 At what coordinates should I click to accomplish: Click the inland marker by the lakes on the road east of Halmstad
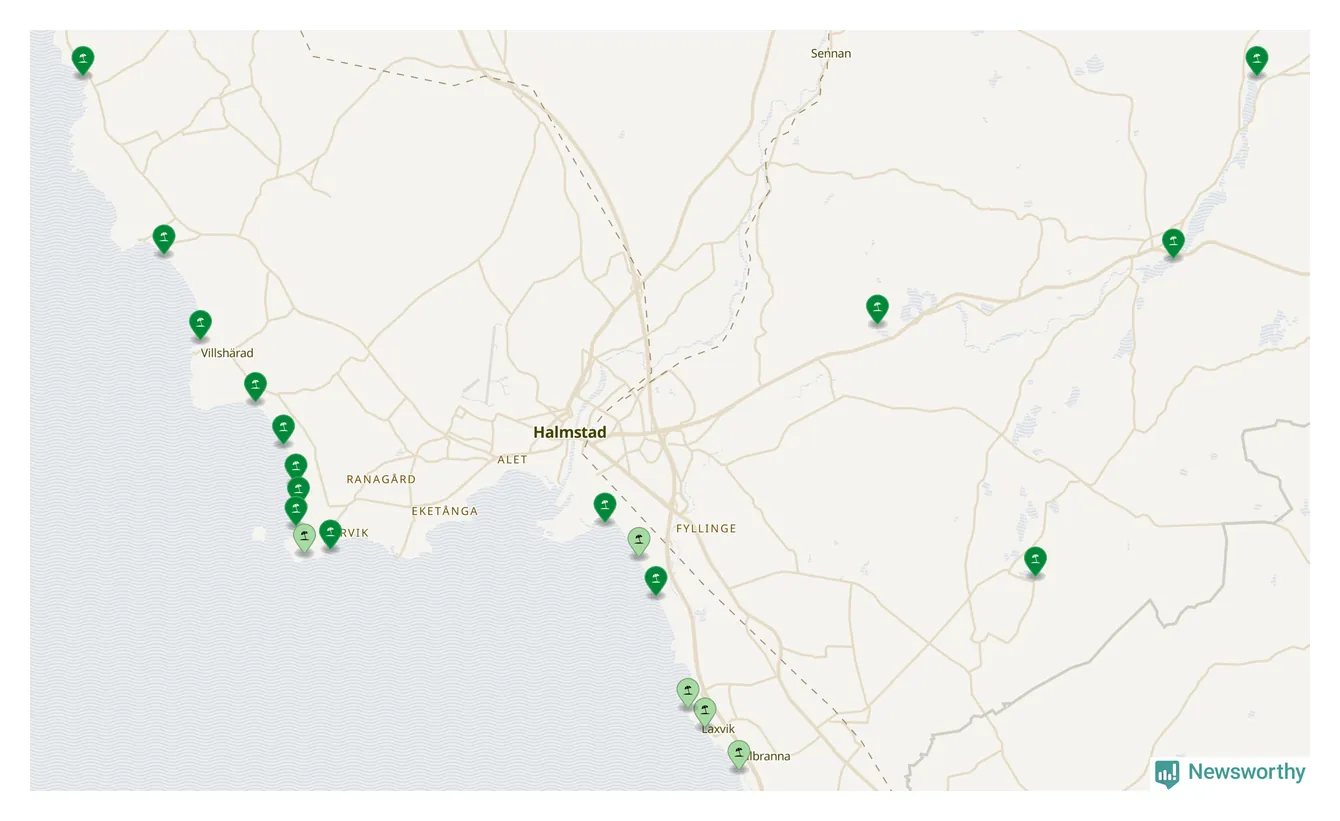click(x=877, y=309)
